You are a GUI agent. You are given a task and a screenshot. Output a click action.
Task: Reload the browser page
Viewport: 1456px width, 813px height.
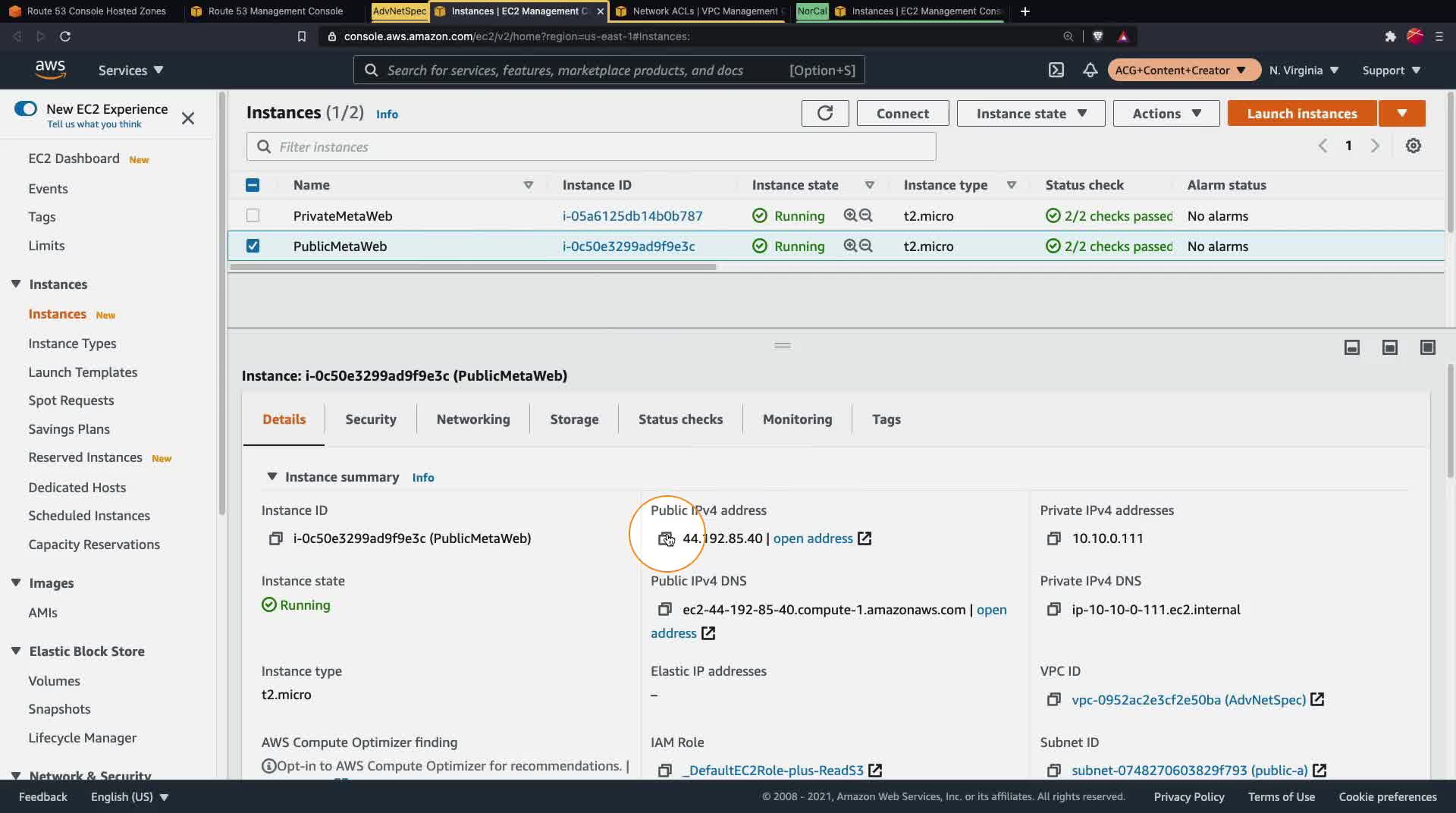65,36
